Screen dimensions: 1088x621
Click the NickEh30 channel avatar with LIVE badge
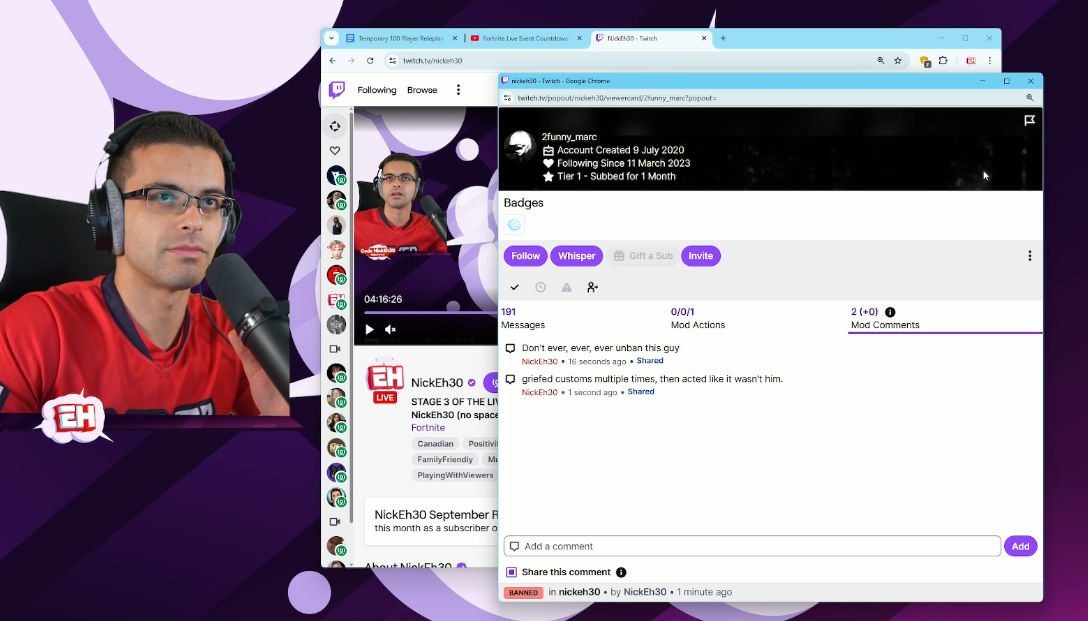pos(385,382)
